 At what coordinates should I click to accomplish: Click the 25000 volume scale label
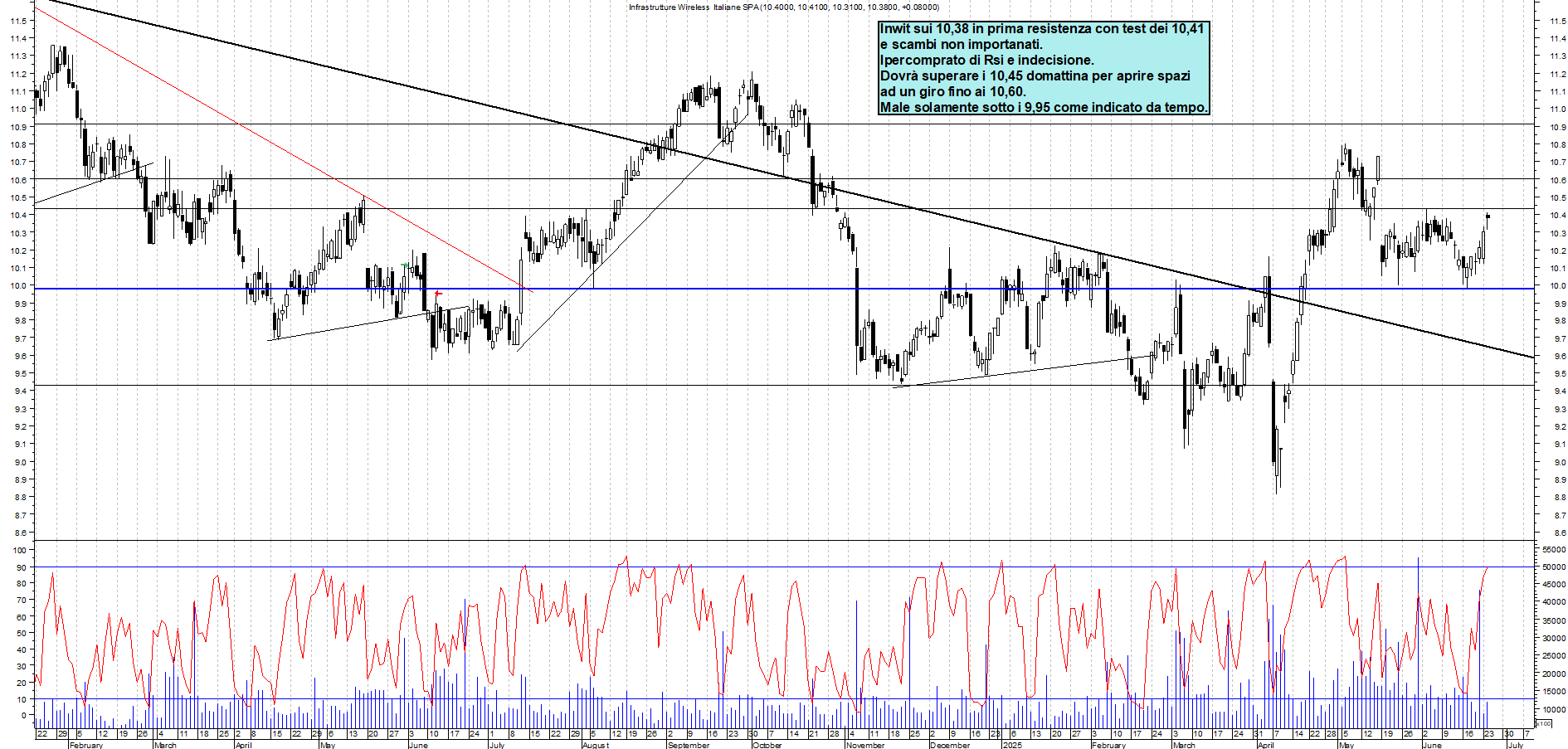click(1553, 656)
